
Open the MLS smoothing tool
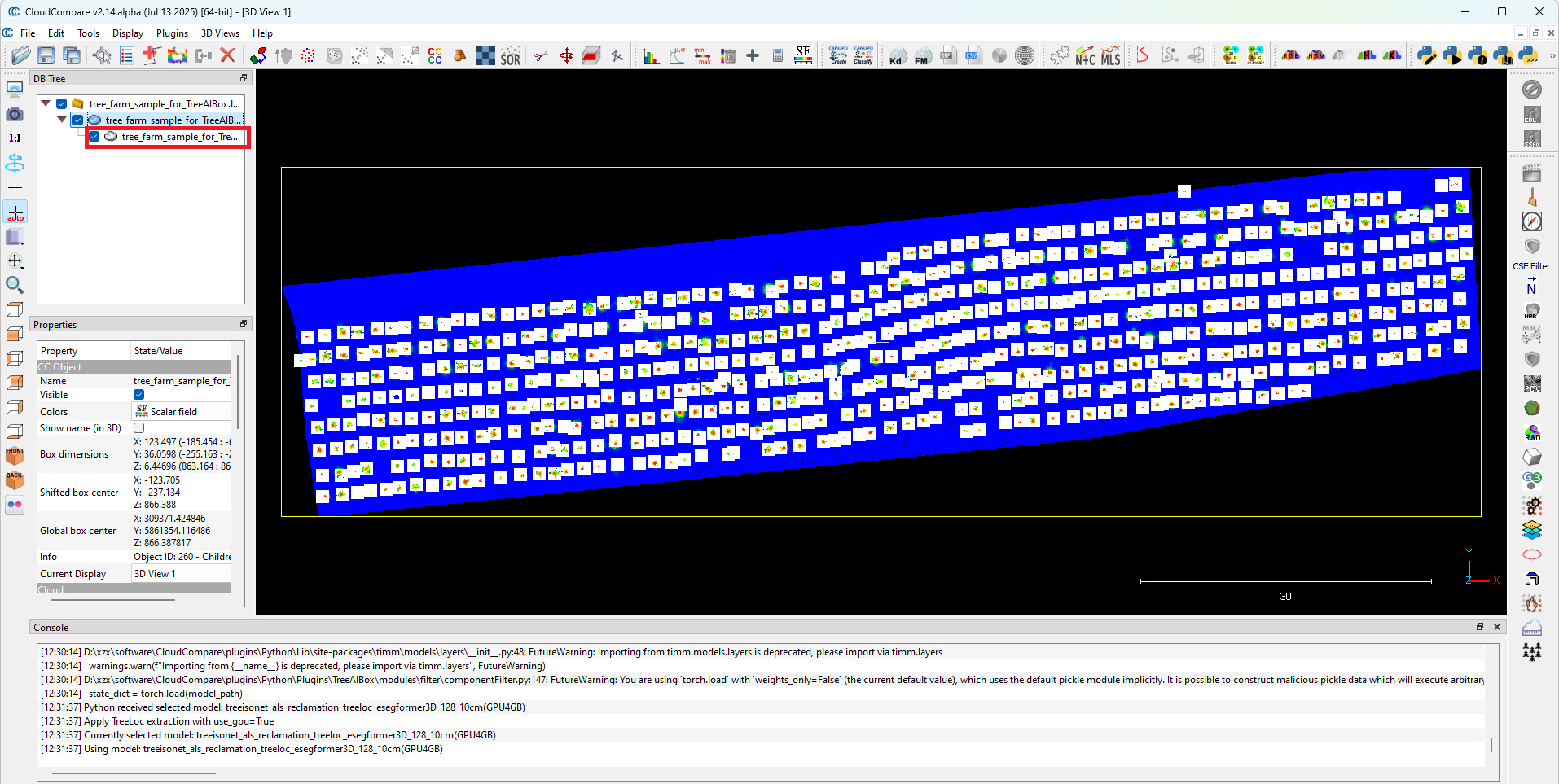click(x=1111, y=56)
